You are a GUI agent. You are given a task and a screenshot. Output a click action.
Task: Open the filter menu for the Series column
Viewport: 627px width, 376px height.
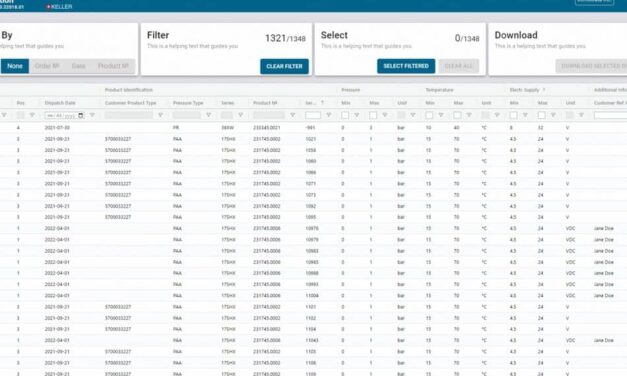[x=240, y=115]
